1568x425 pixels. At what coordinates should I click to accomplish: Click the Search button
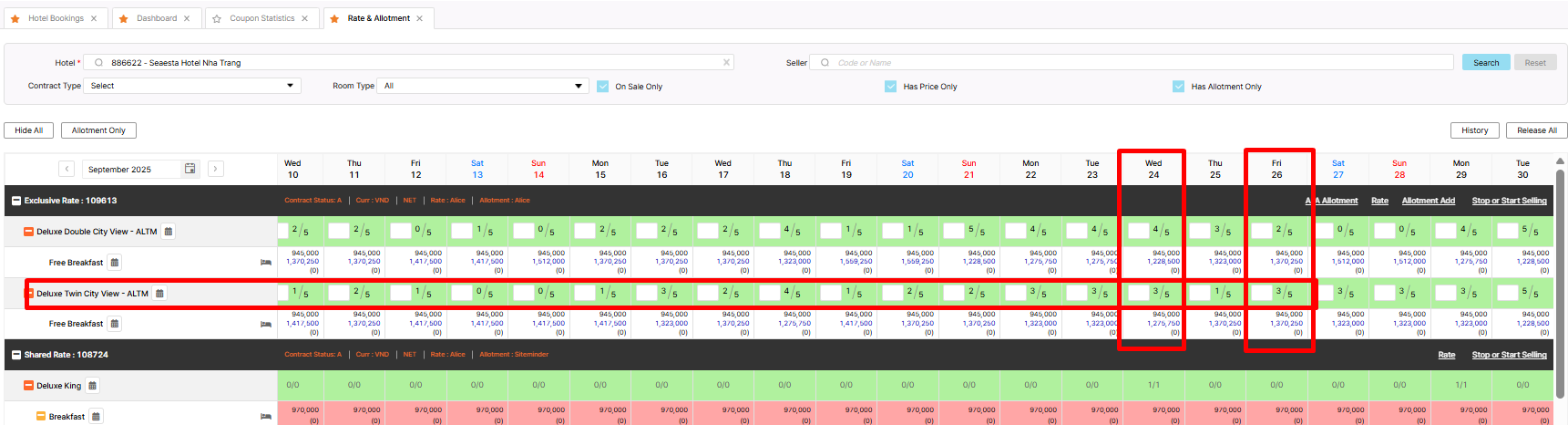tap(1486, 63)
